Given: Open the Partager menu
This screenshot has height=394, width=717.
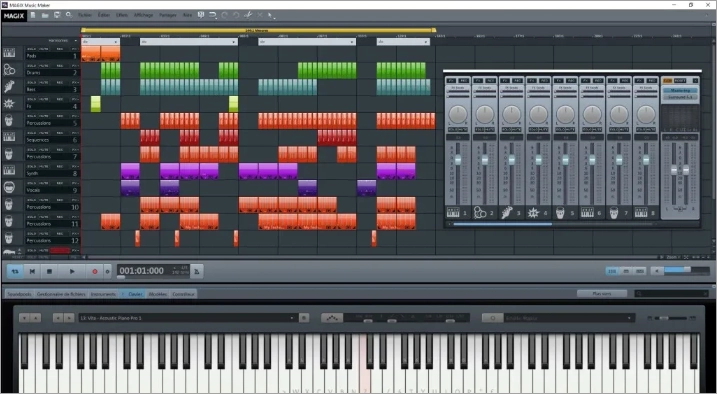Looking at the screenshot, I should (168, 15).
